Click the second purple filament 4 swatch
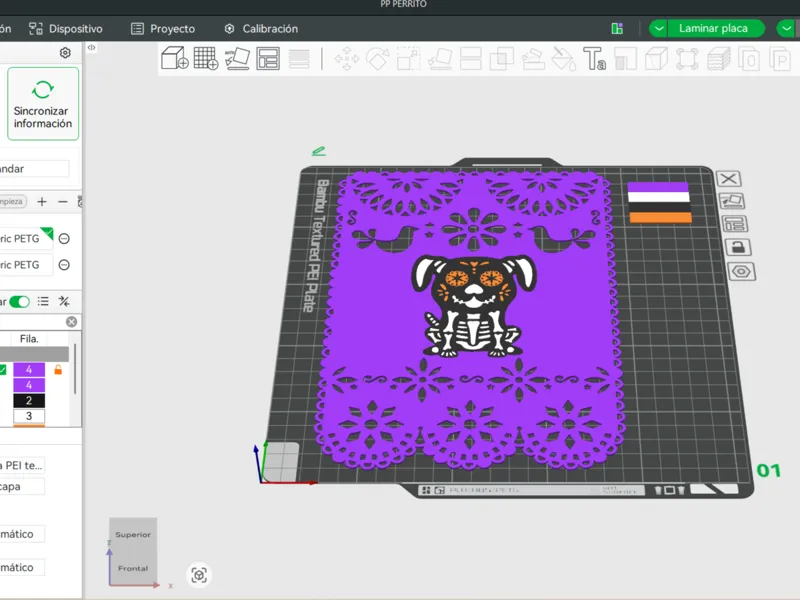800x600 pixels. coord(29,385)
